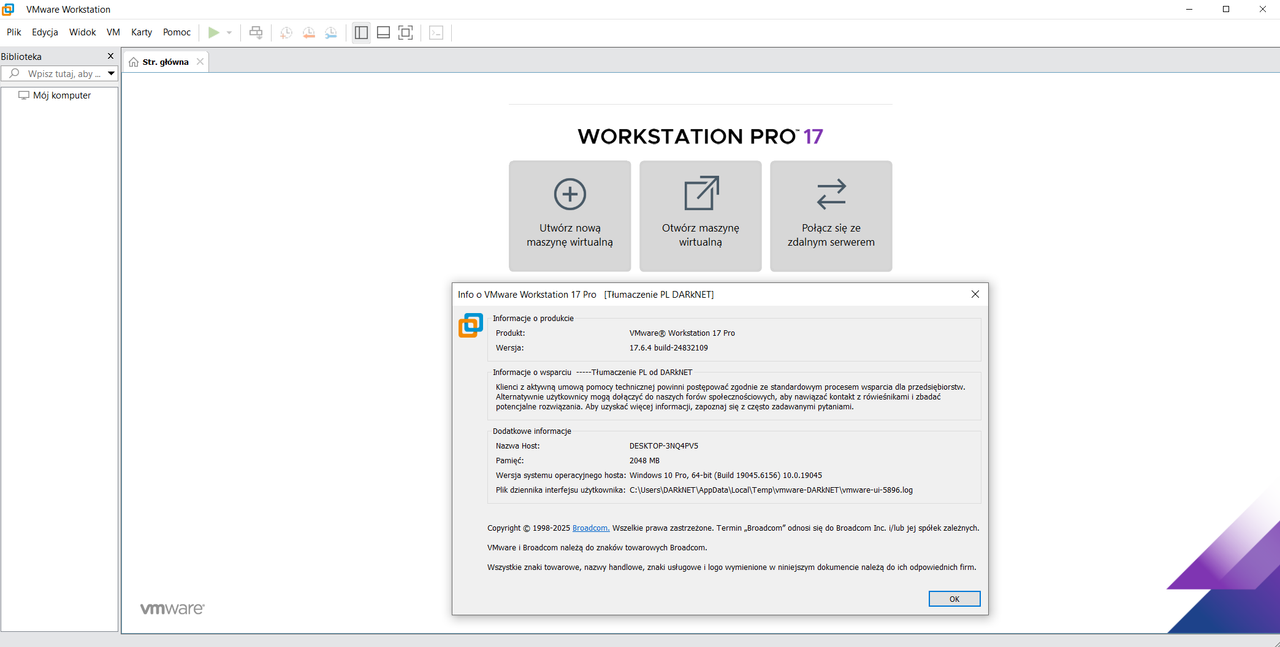Open the Pomoc menu

(177, 32)
